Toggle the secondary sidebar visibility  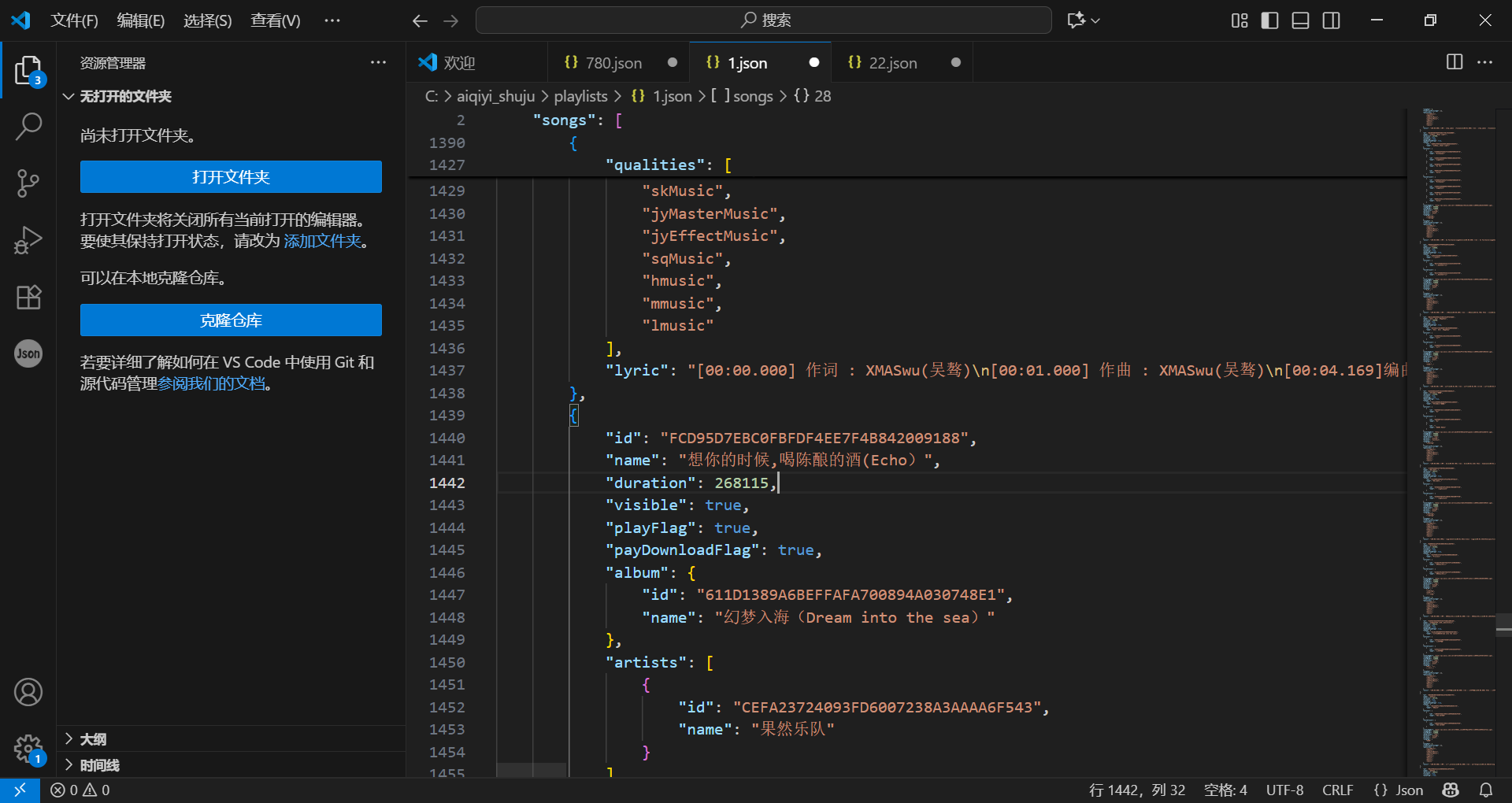point(1331,20)
